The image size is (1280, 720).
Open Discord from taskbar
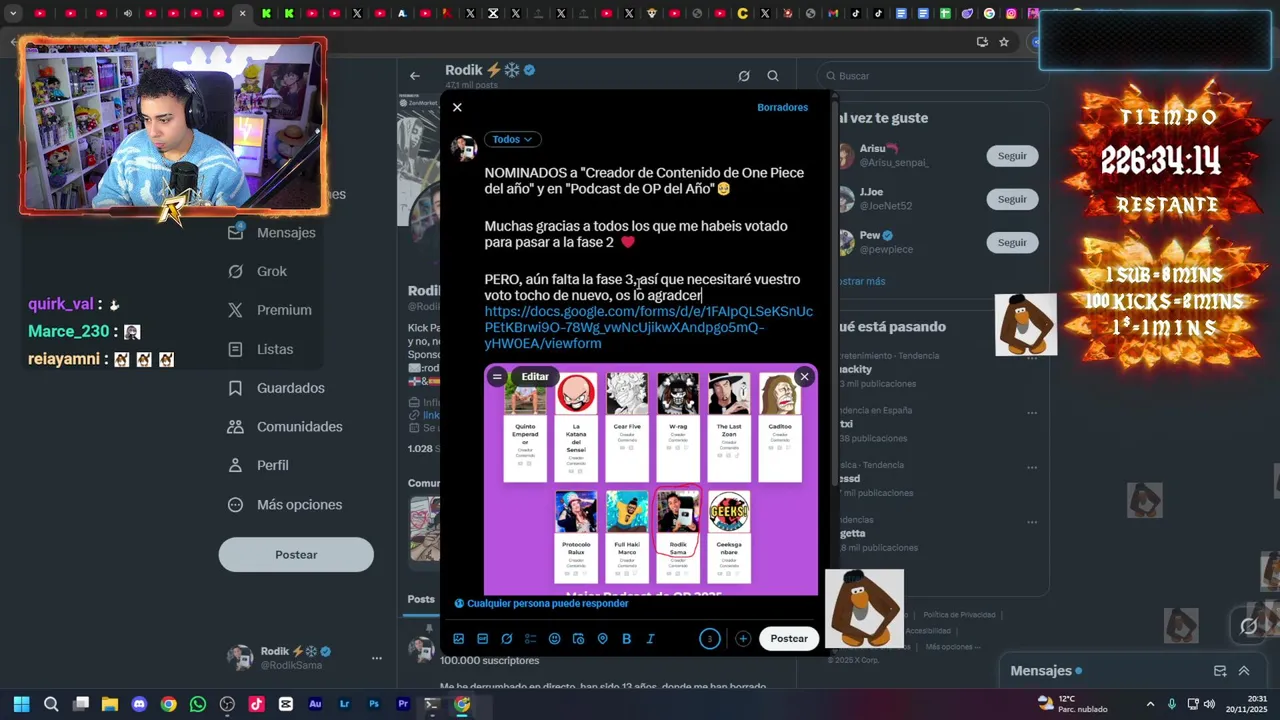[139, 704]
